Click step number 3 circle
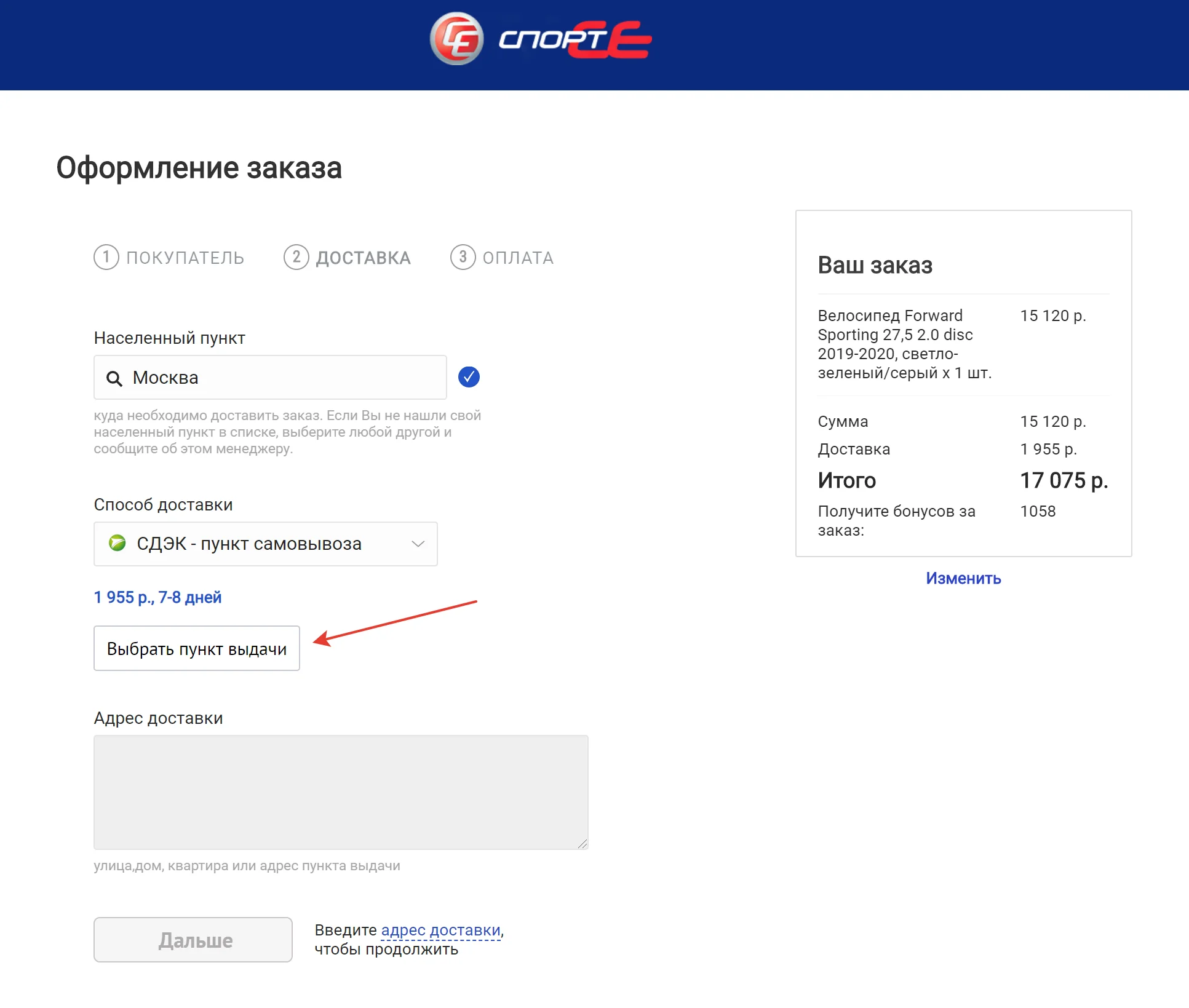Viewport: 1189px width, 1008px height. pyautogui.click(x=463, y=257)
